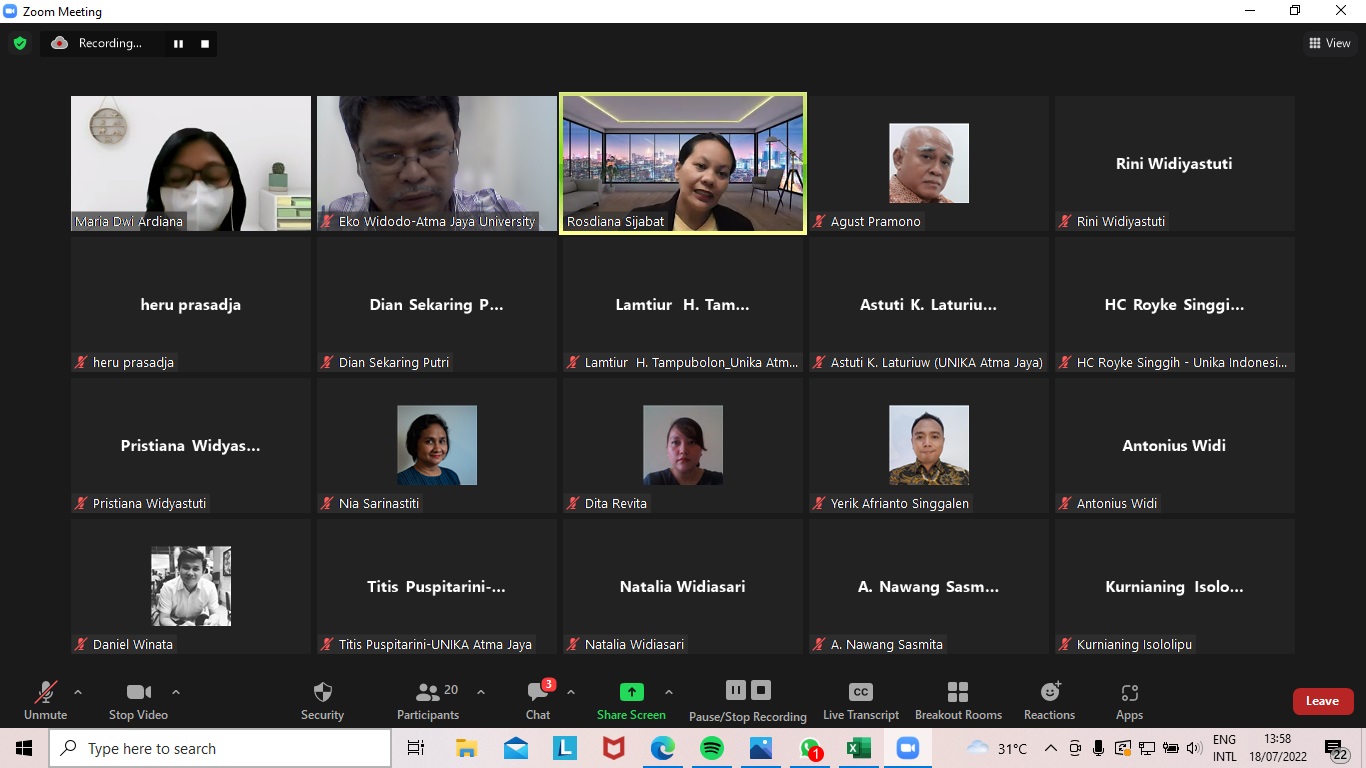Click Yerik Afrianto Singgalen profile picture

[929, 445]
